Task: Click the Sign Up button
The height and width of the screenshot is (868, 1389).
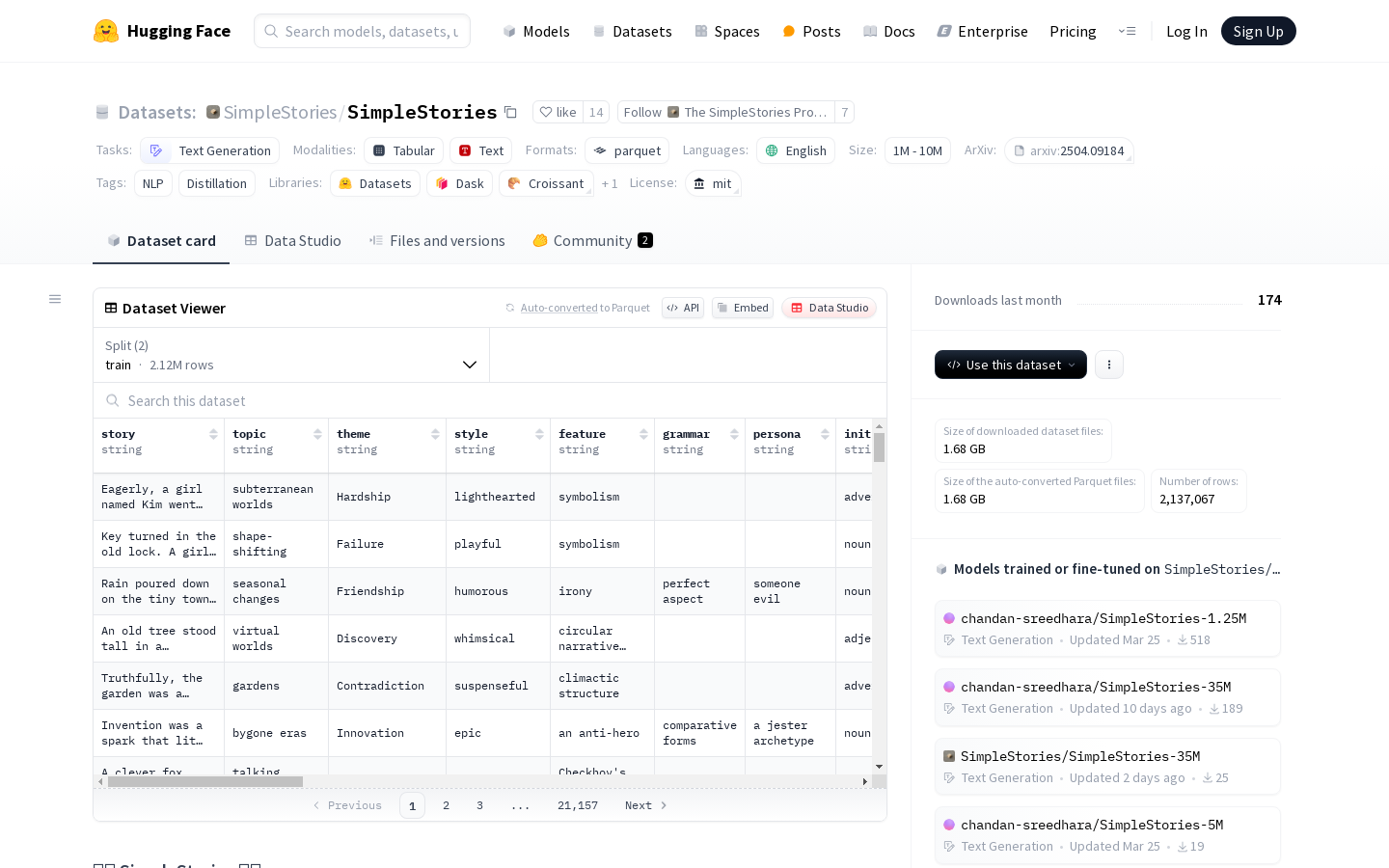Action: (x=1258, y=31)
